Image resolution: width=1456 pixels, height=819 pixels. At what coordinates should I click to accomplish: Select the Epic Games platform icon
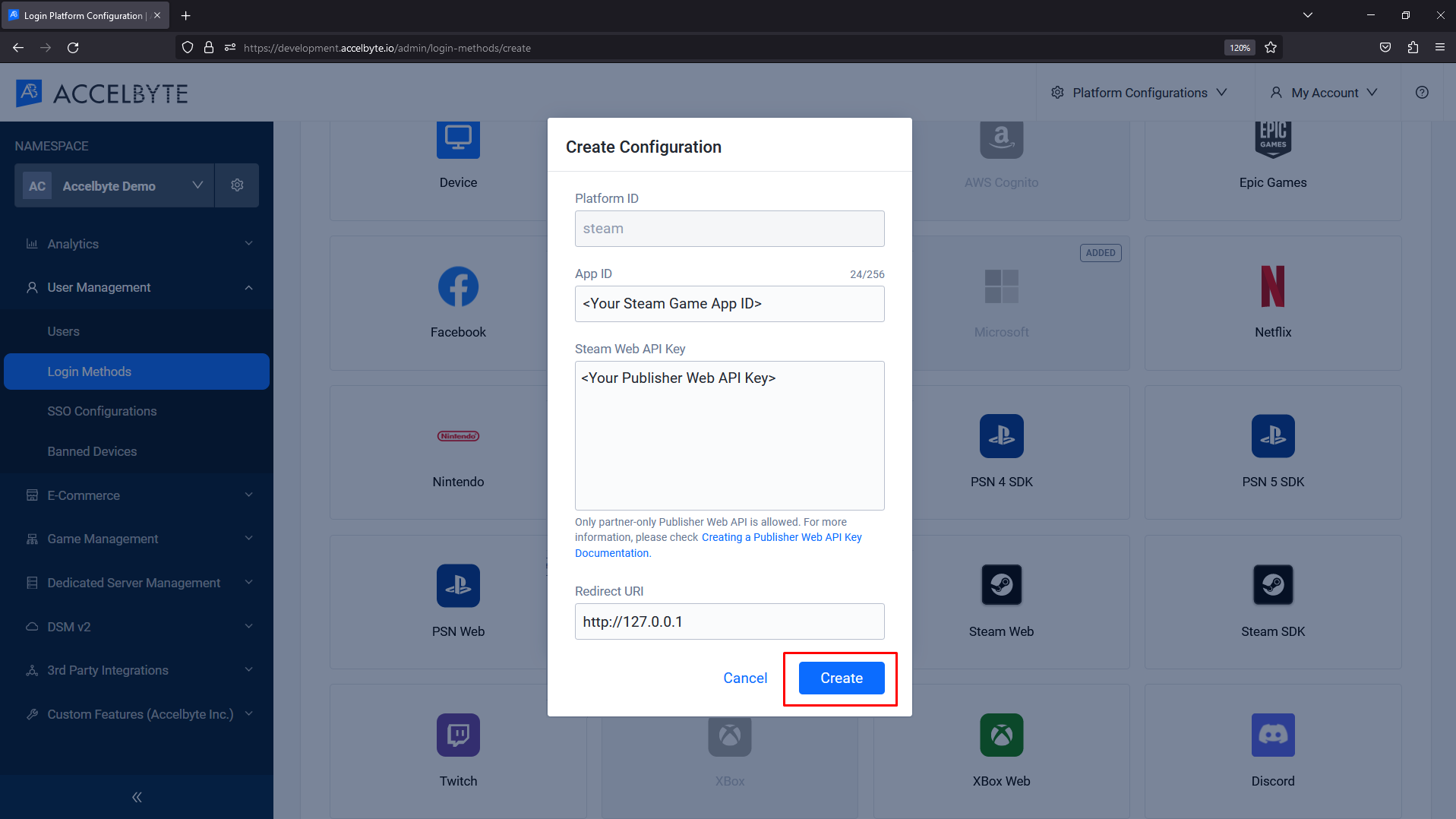click(1273, 139)
